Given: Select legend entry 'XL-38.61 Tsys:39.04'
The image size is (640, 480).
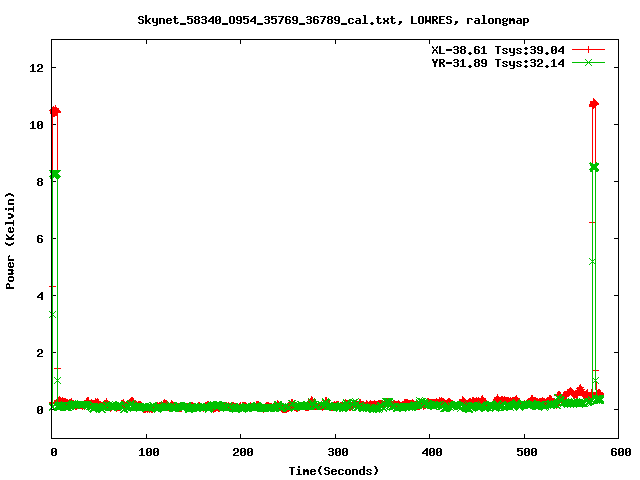Looking at the screenshot, I should point(498,50).
